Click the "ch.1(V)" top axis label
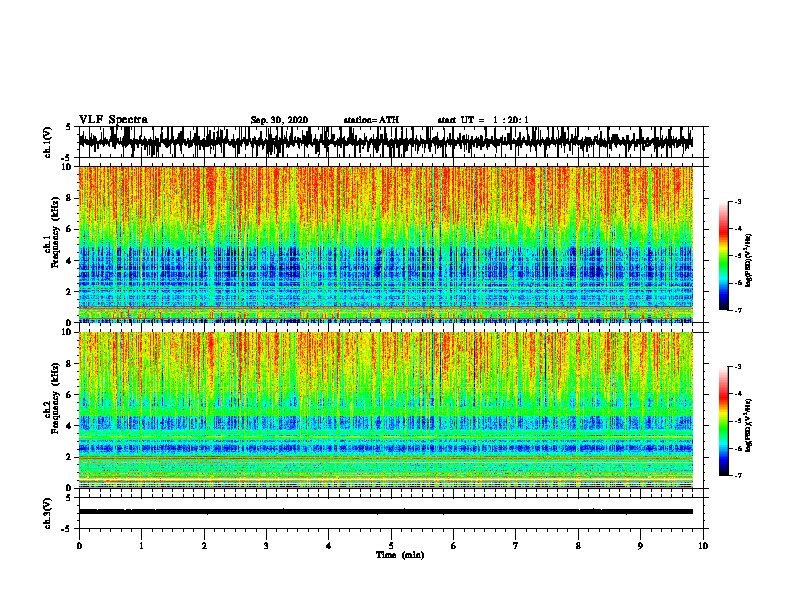 click(x=48, y=142)
